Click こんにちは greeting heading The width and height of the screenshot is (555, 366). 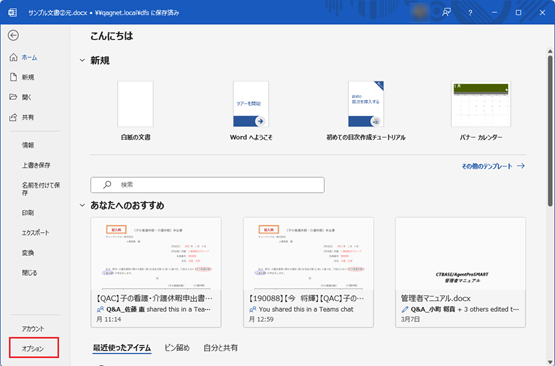111,36
